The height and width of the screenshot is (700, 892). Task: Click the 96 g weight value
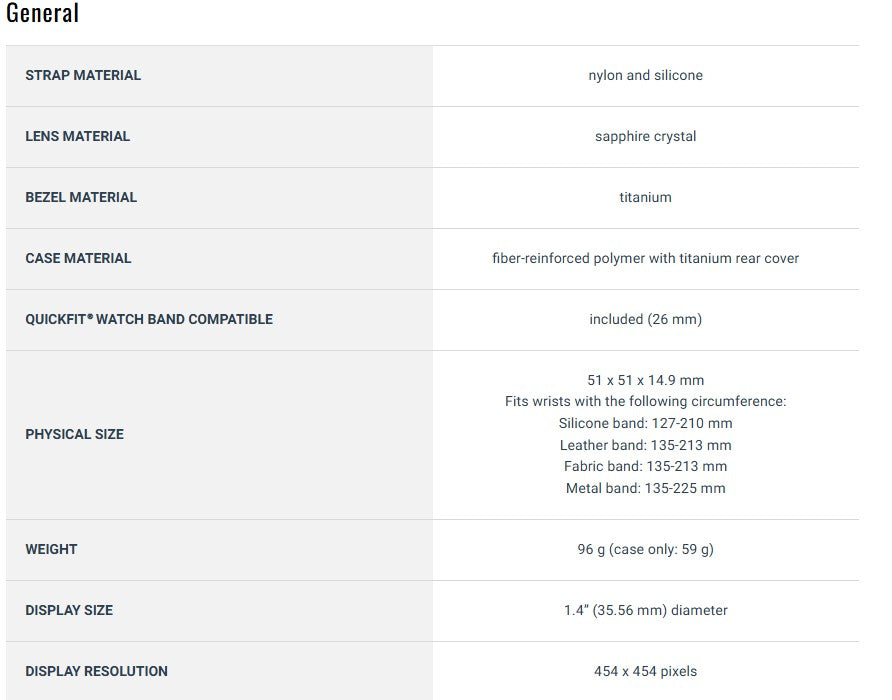tap(645, 549)
